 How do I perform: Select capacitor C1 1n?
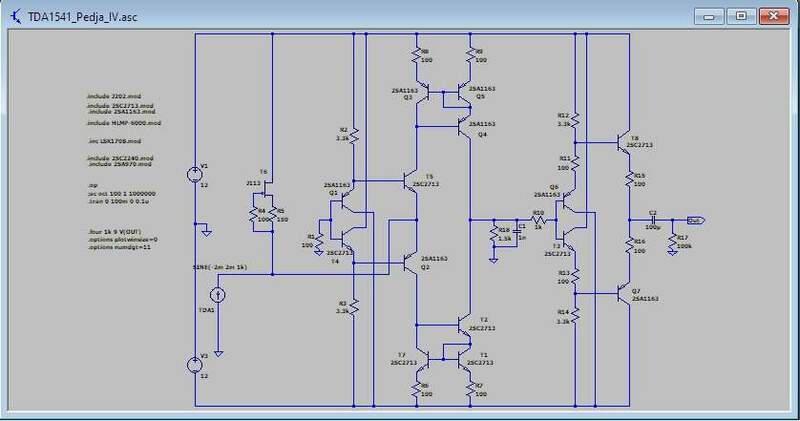[517, 231]
